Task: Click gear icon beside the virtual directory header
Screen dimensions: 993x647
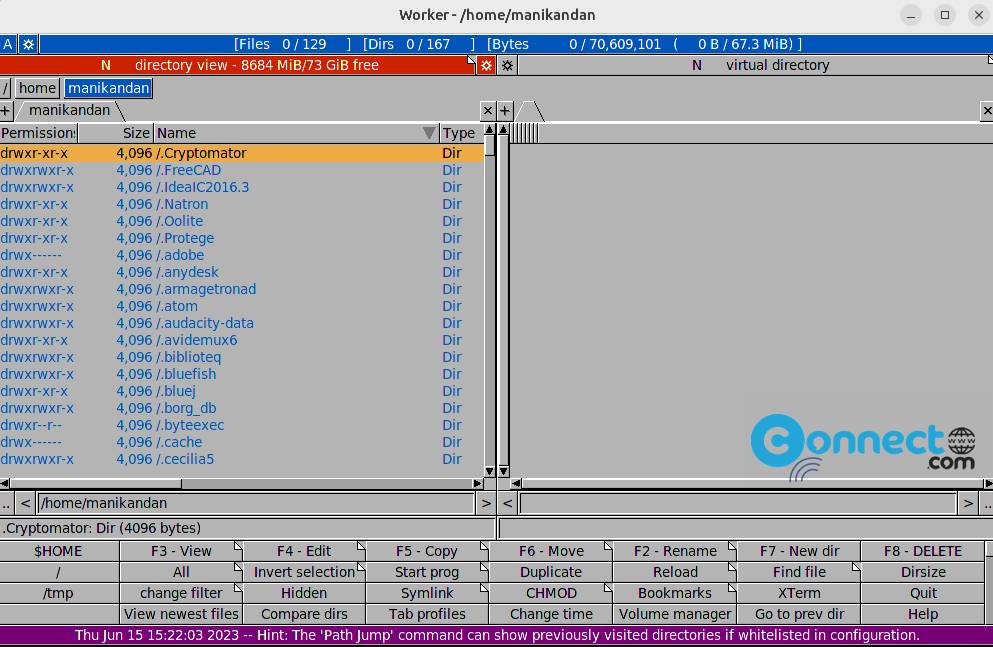Action: [x=507, y=65]
